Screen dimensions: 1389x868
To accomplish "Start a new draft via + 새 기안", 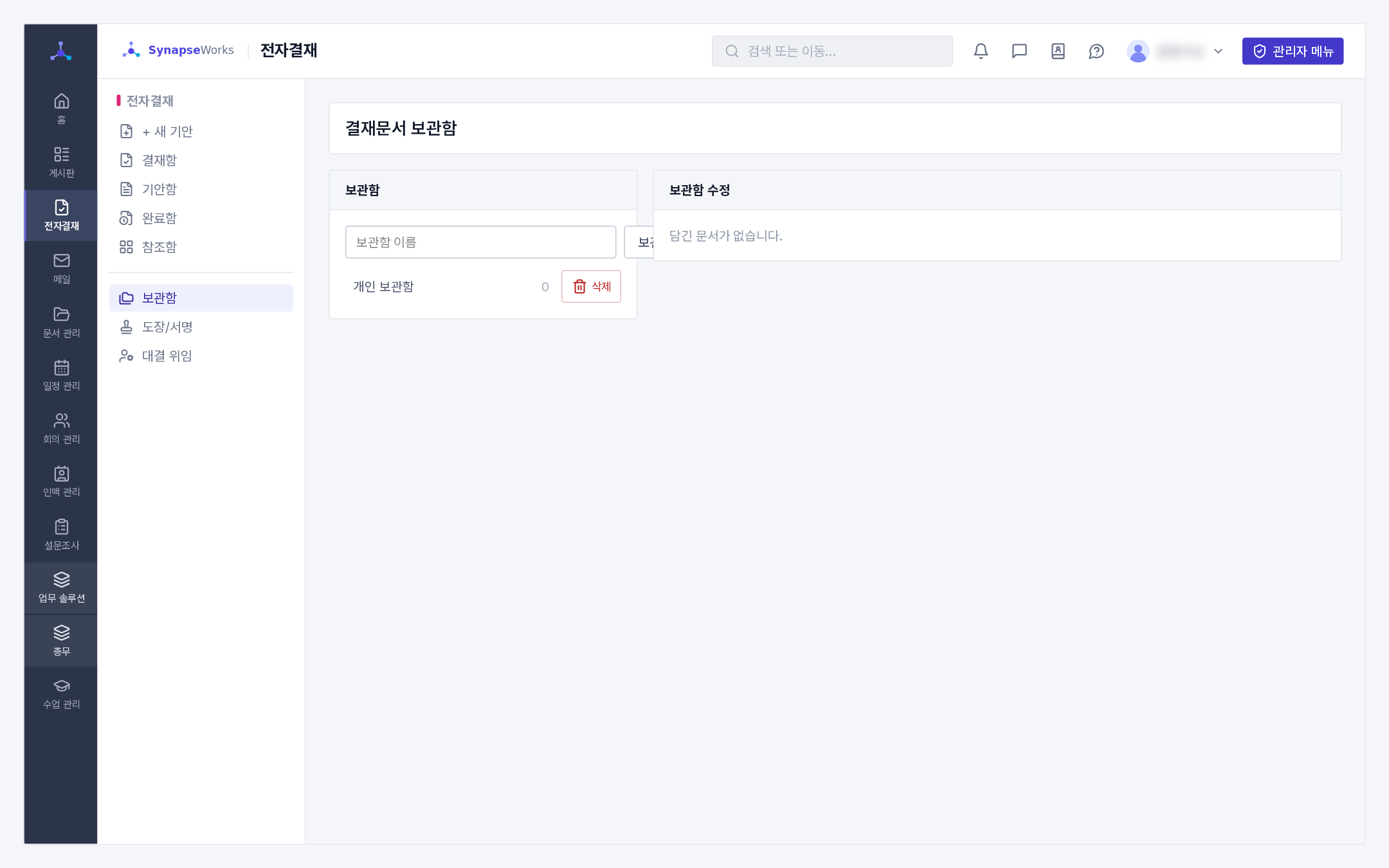I will click(201, 131).
